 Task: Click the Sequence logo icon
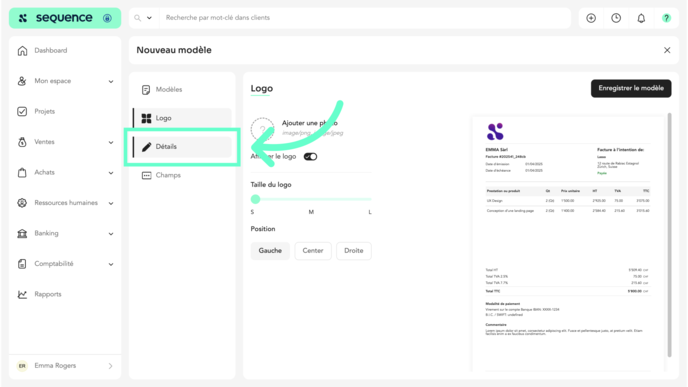pos(23,18)
